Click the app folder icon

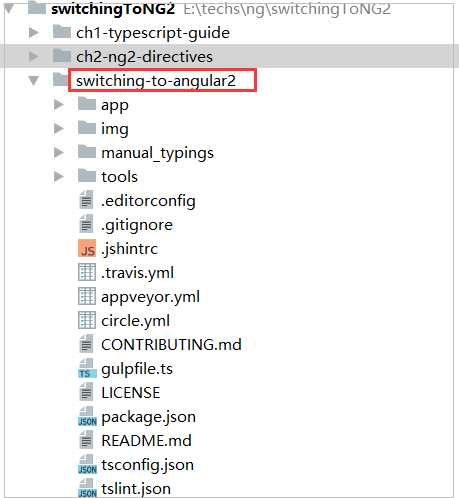click(87, 104)
